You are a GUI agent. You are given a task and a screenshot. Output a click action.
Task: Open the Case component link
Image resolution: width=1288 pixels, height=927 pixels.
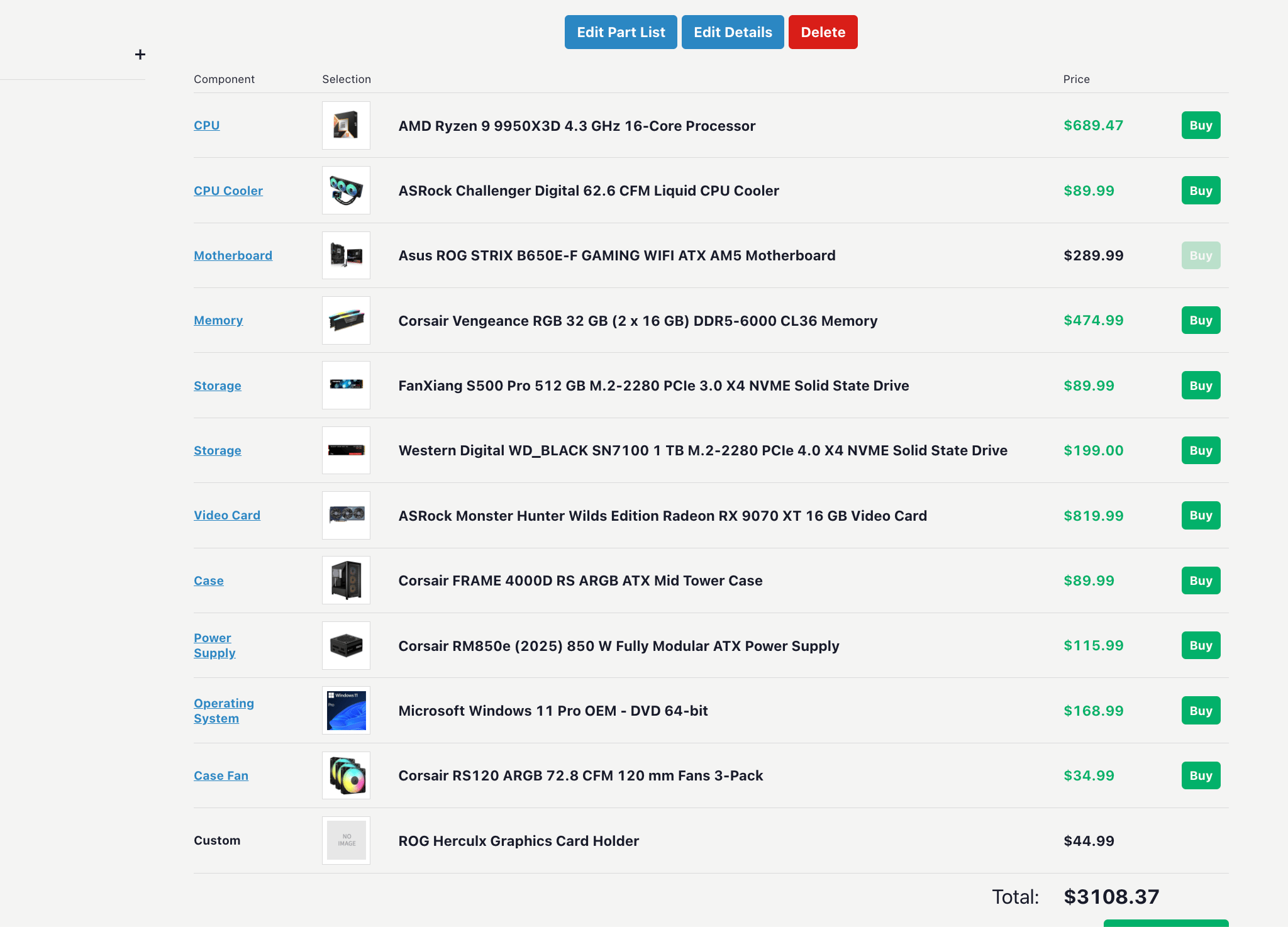tap(208, 580)
